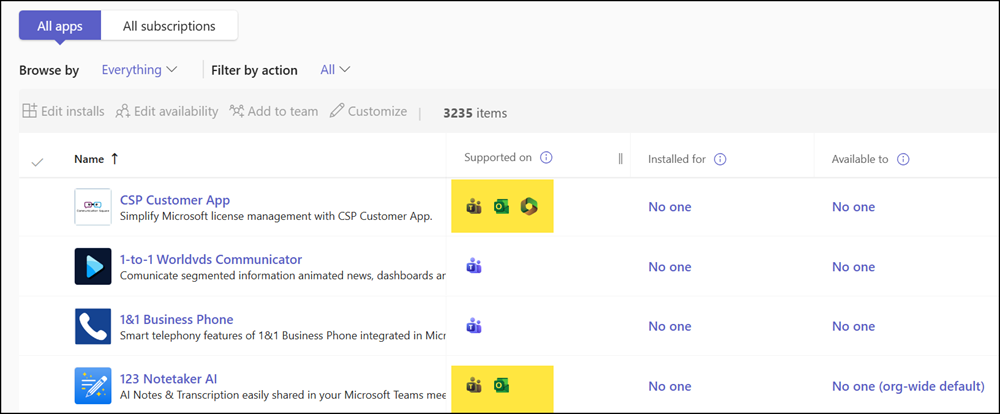This screenshot has width=1000, height=414.
Task: Click Available to No one, CSP Customer App
Action: pyautogui.click(x=853, y=207)
